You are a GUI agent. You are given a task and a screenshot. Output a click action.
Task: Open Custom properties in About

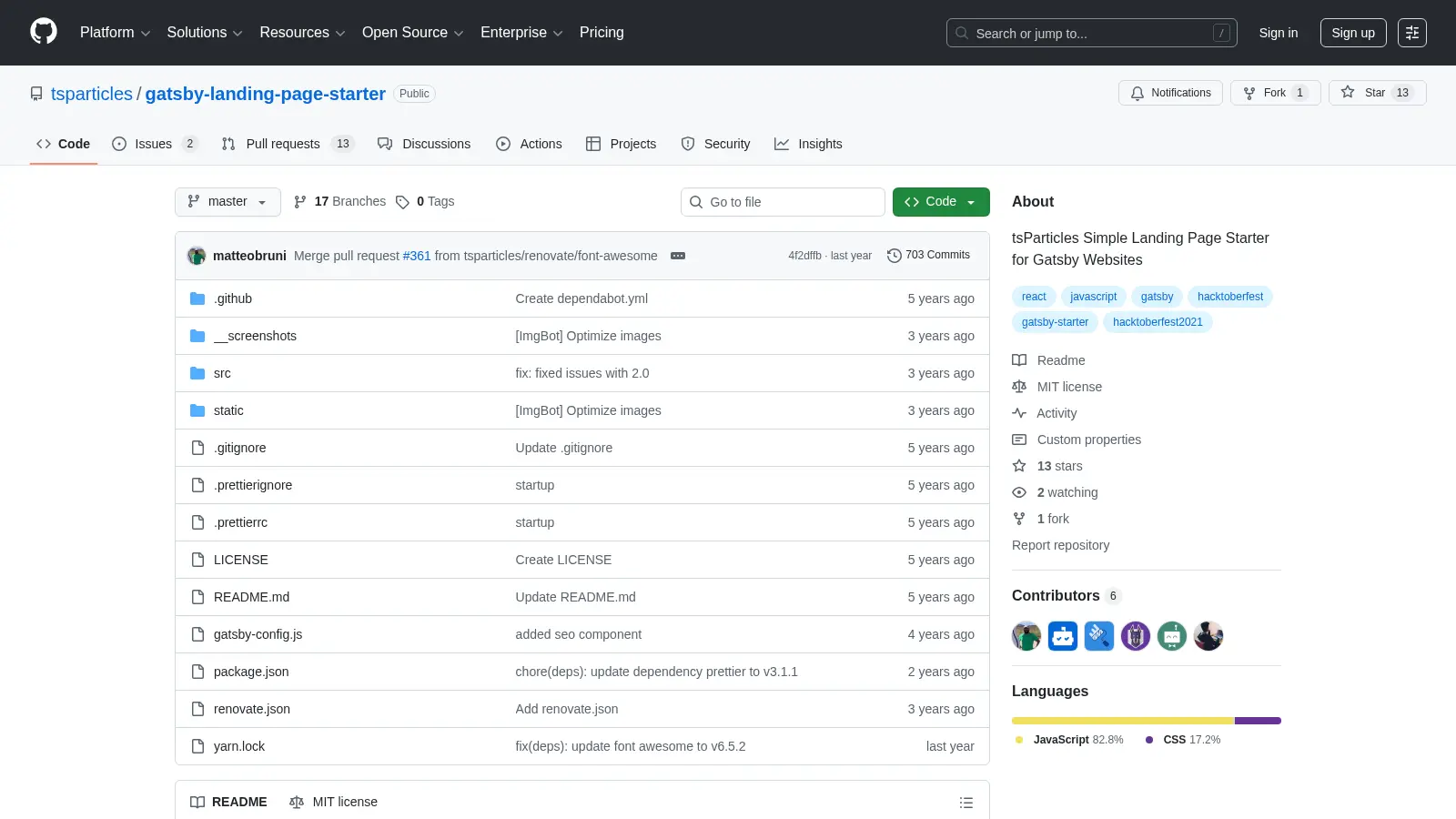point(1077,440)
